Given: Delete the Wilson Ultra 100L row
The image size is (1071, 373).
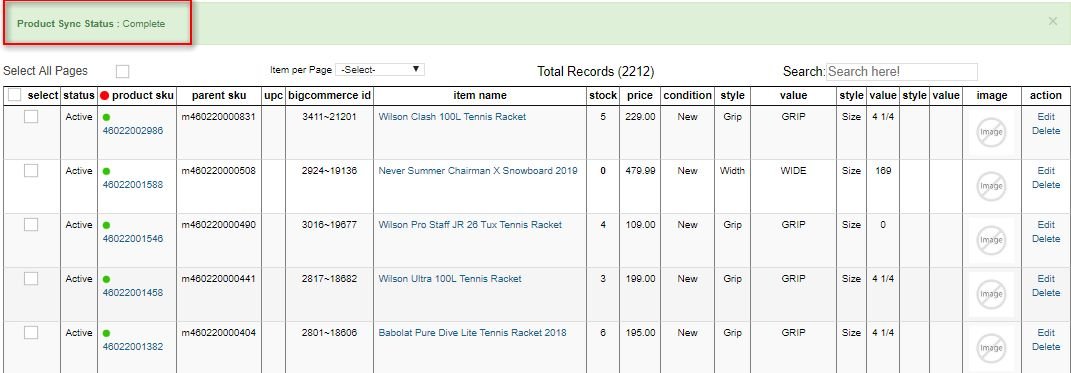Looking at the screenshot, I should click(1046, 292).
